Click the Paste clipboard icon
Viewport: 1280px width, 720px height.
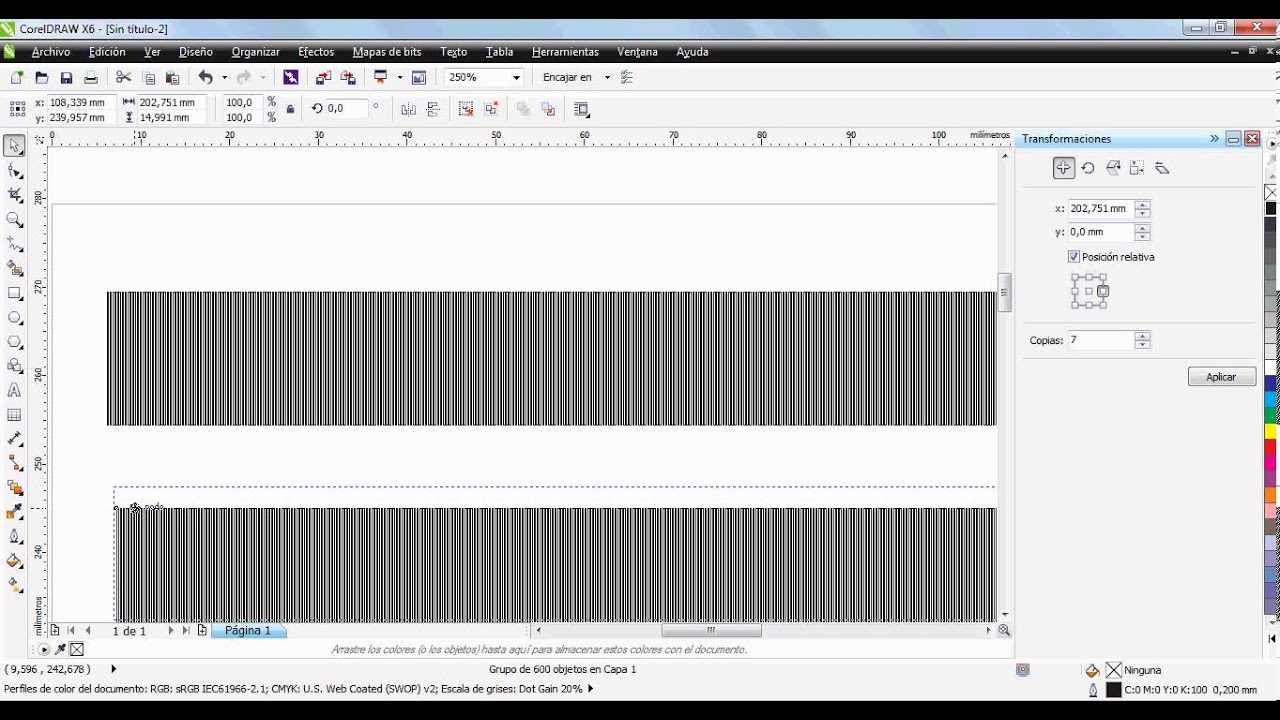[173, 77]
